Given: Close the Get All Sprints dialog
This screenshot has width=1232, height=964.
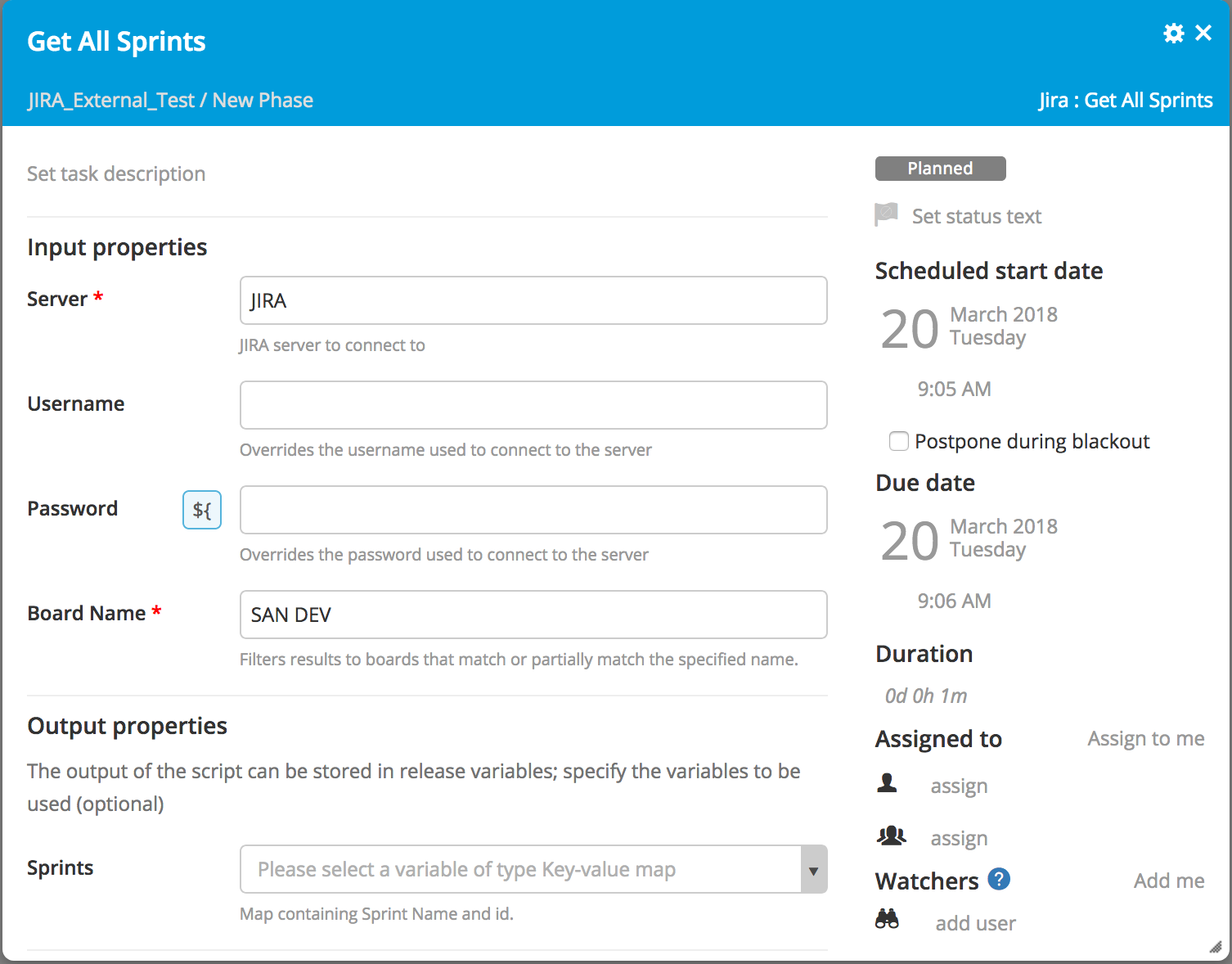Looking at the screenshot, I should coord(1203,33).
